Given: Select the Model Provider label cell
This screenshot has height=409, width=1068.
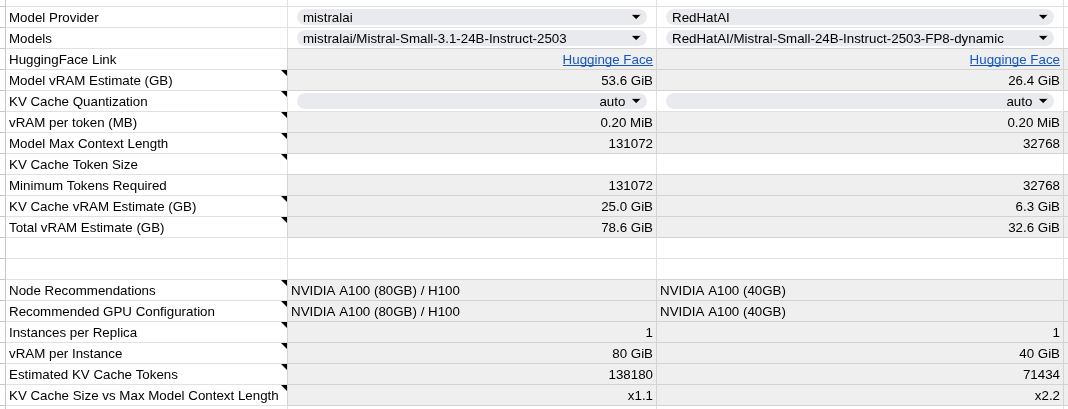Looking at the screenshot, I should point(146,17).
